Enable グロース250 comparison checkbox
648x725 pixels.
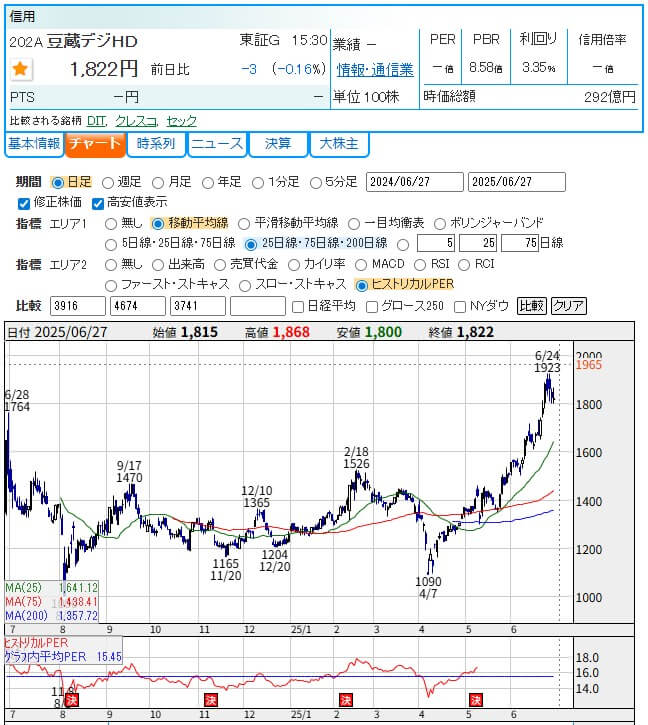371,307
